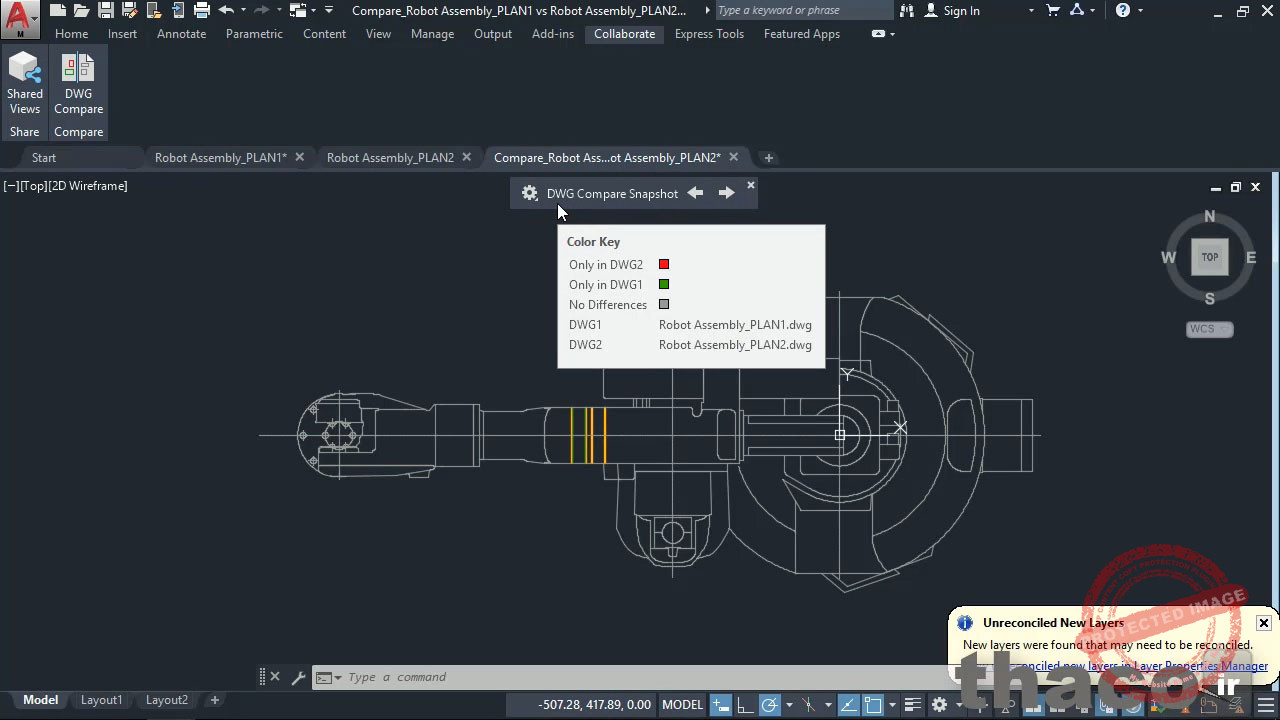The height and width of the screenshot is (720, 1280).
Task: Open the Annotate ribbon tab
Action: (x=182, y=34)
